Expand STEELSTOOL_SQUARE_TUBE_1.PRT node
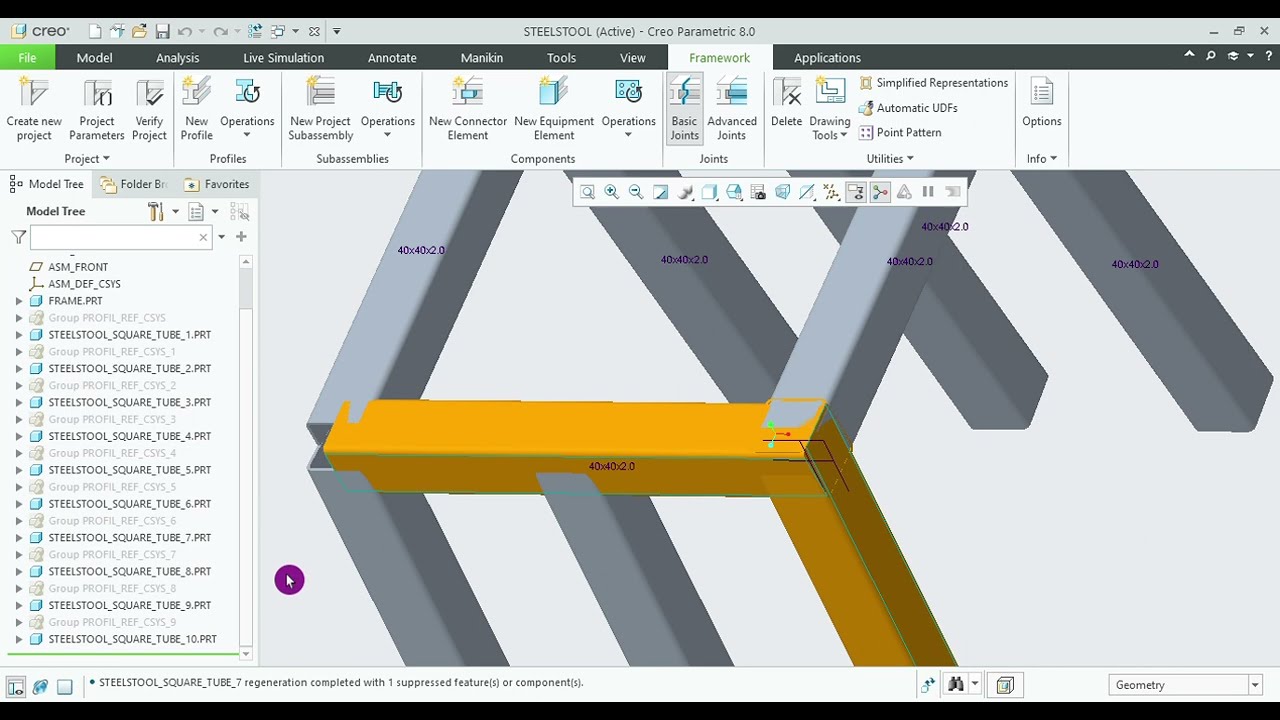The width and height of the screenshot is (1280, 720). tap(19, 335)
